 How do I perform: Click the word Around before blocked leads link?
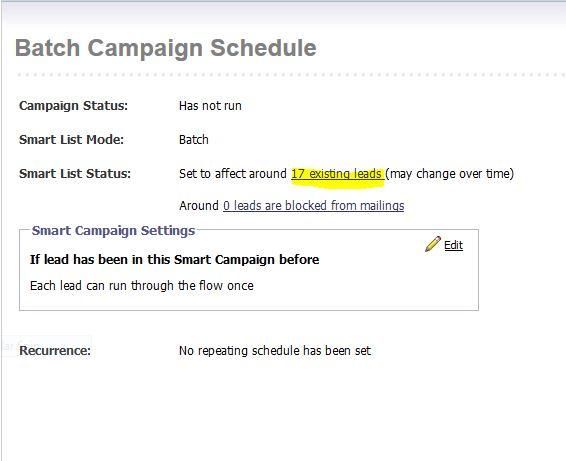point(199,205)
